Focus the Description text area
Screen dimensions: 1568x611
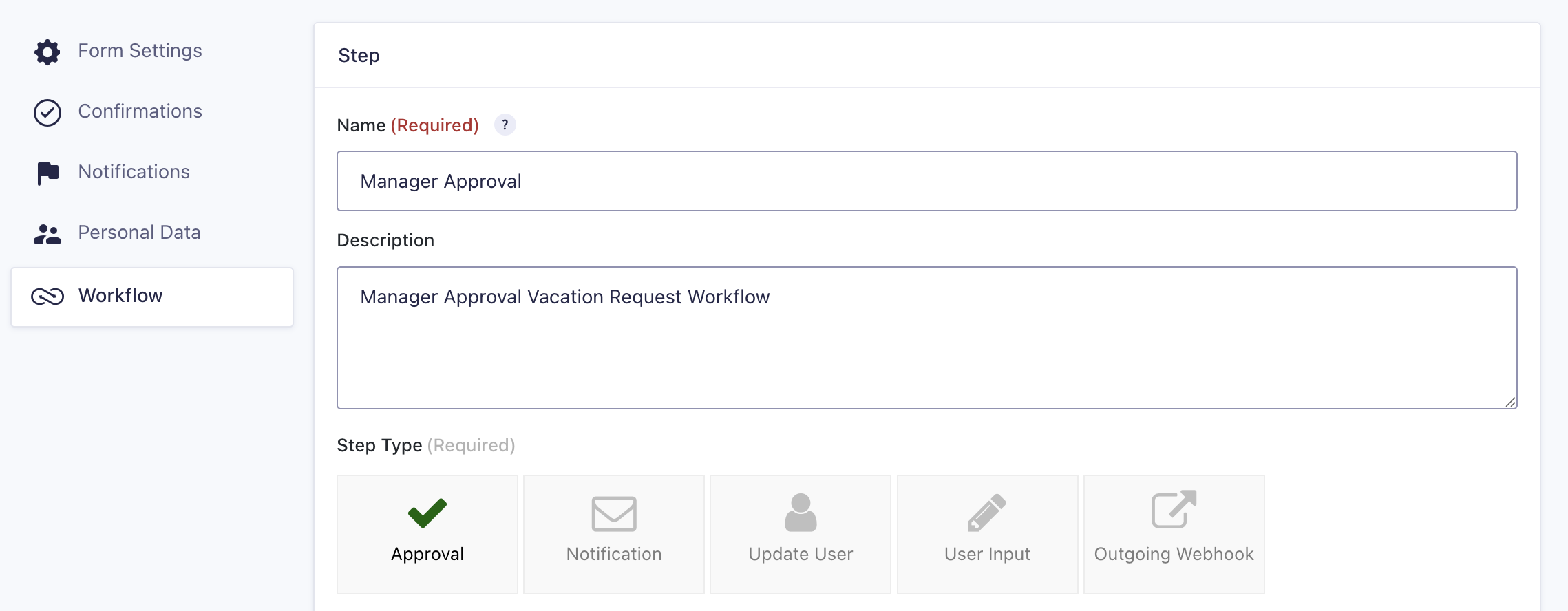[926, 344]
